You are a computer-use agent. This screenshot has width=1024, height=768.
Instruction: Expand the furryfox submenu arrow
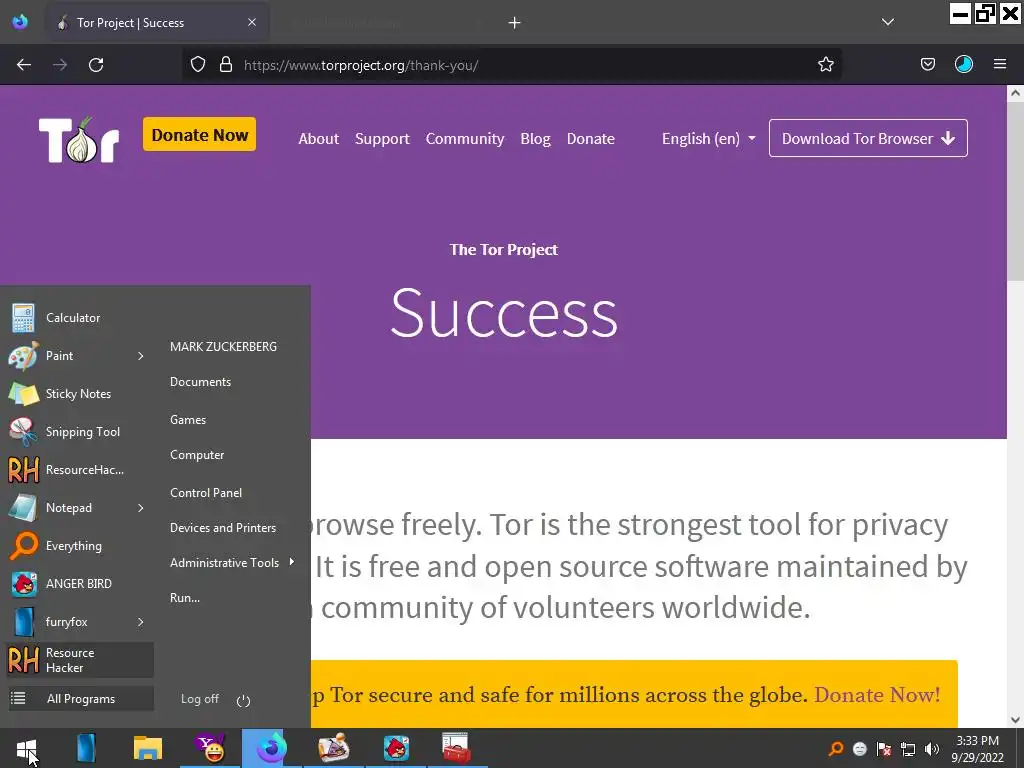pyautogui.click(x=141, y=622)
